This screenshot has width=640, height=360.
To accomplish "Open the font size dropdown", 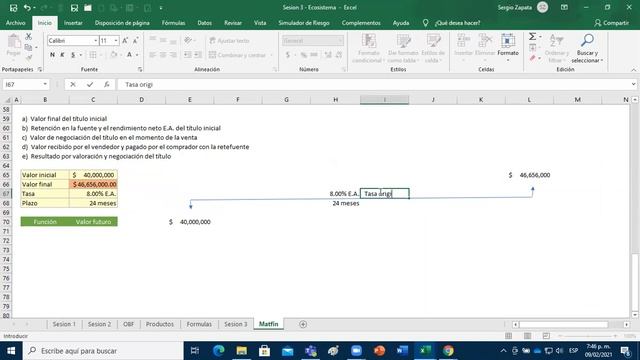I will click(x=116, y=40).
